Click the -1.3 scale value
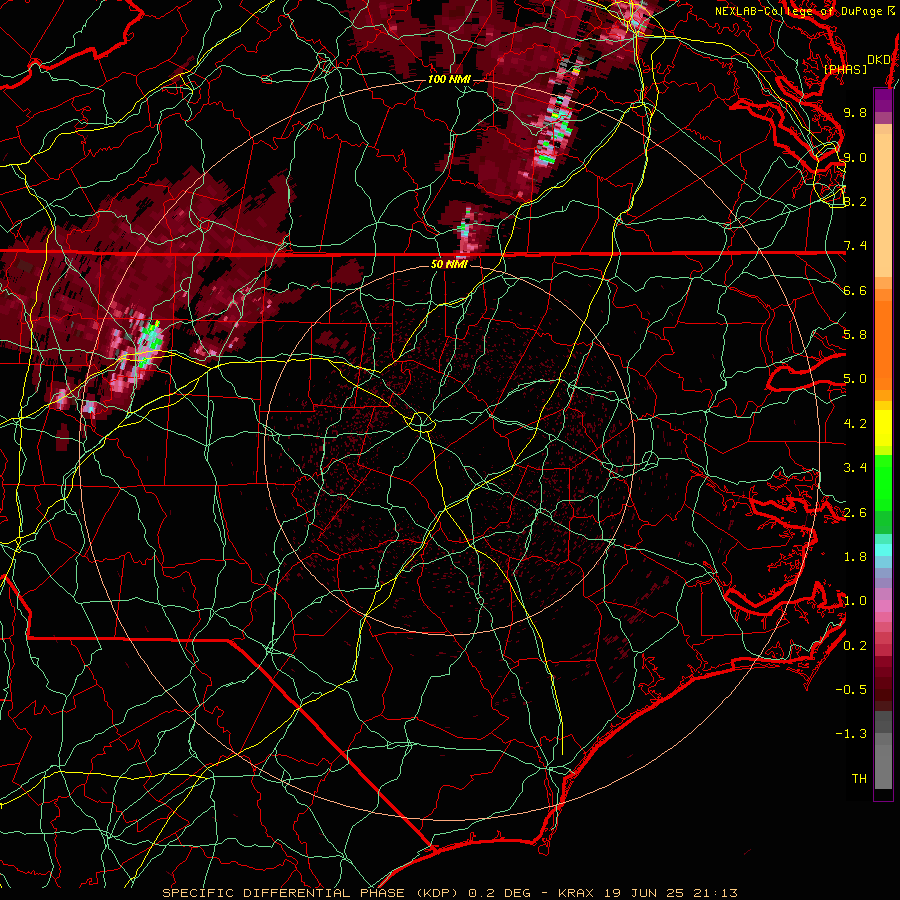 point(851,734)
